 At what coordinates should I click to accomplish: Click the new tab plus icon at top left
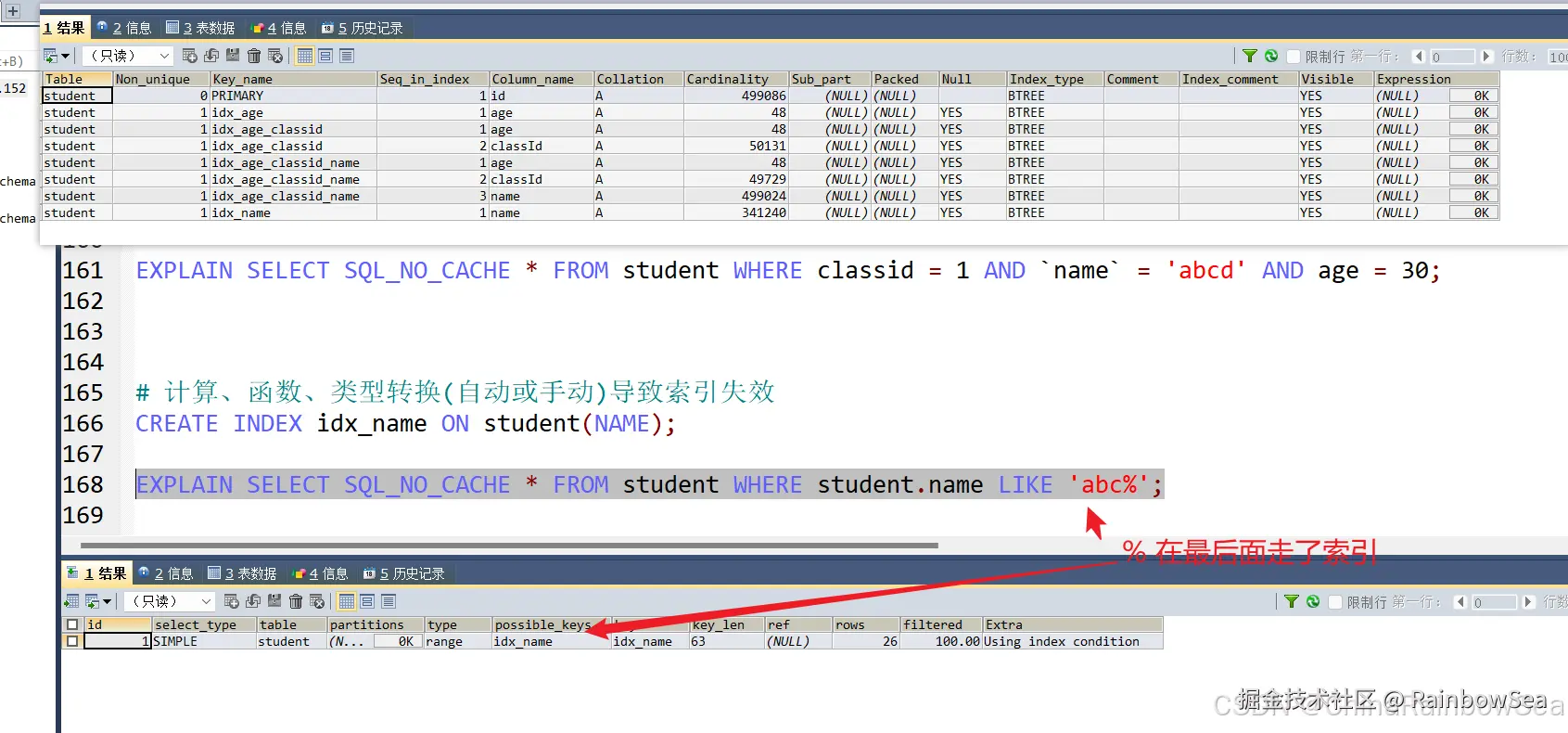click(13, 11)
